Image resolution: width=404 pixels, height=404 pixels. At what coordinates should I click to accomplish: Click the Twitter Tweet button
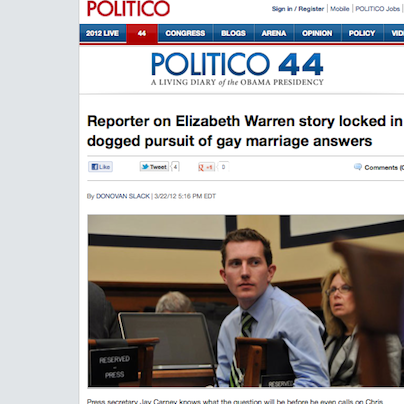click(x=154, y=167)
